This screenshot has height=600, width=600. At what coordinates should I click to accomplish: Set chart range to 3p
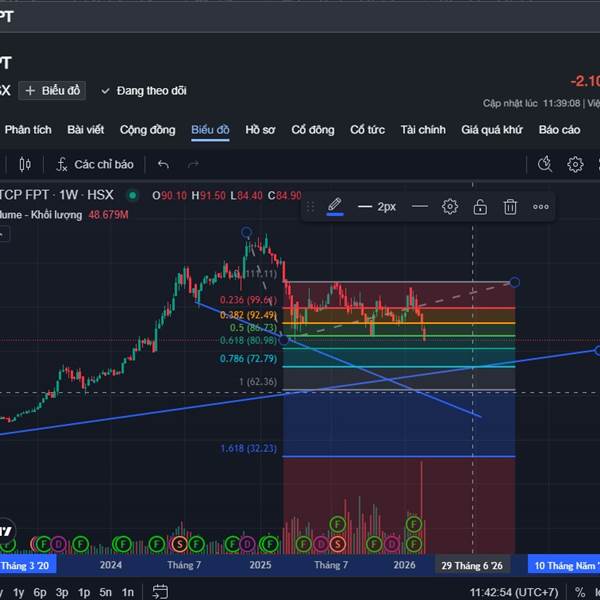coord(62,592)
